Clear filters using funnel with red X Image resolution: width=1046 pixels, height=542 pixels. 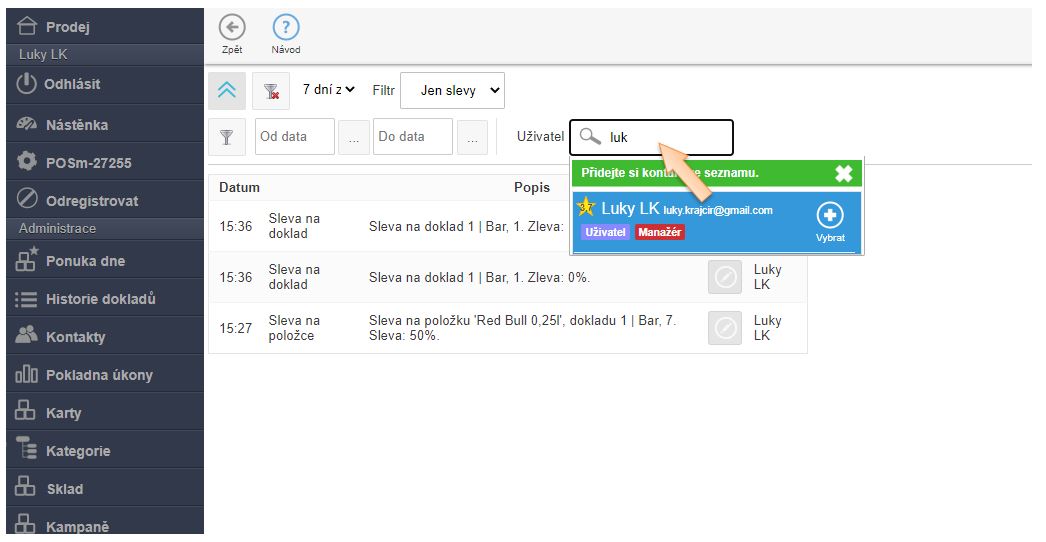[271, 90]
